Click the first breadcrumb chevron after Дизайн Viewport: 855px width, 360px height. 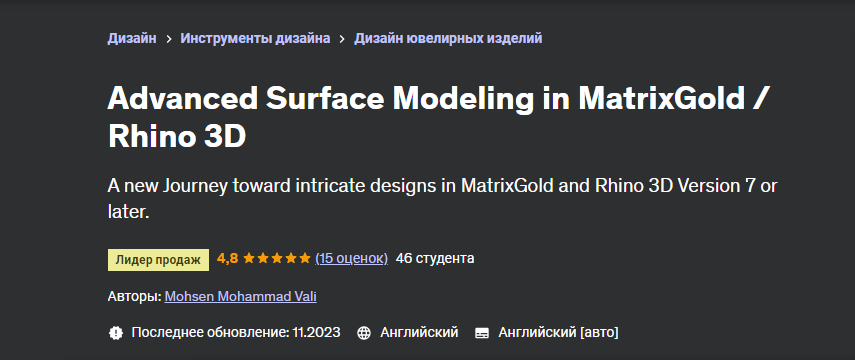click(168, 39)
